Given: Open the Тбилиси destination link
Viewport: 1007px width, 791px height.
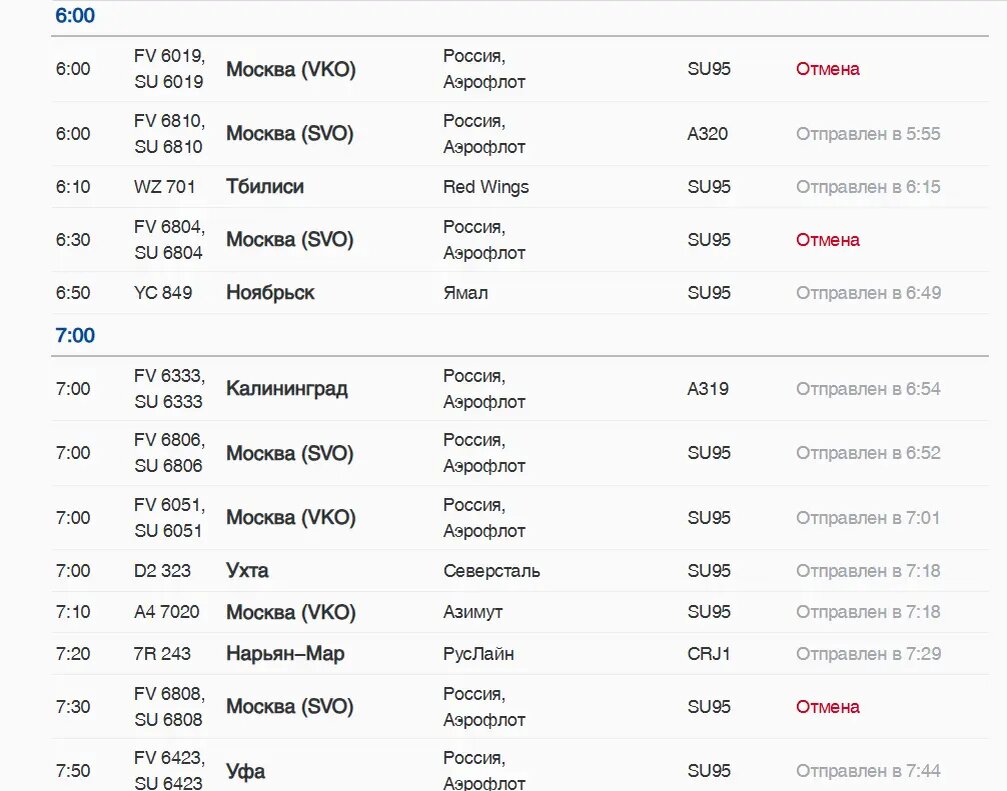Looking at the screenshot, I should tap(265, 187).
